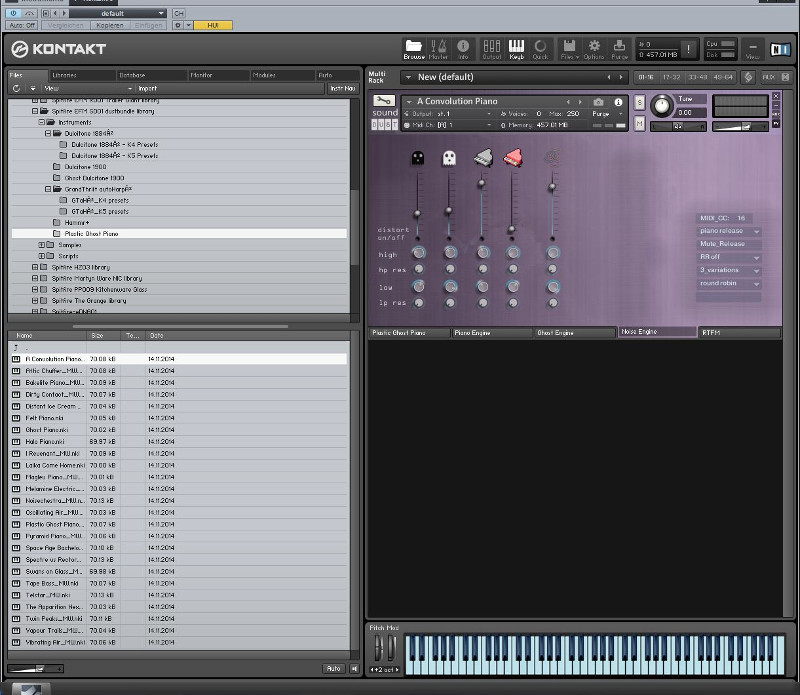
Task: Open the RR off dropdown
Action: (x=728, y=257)
